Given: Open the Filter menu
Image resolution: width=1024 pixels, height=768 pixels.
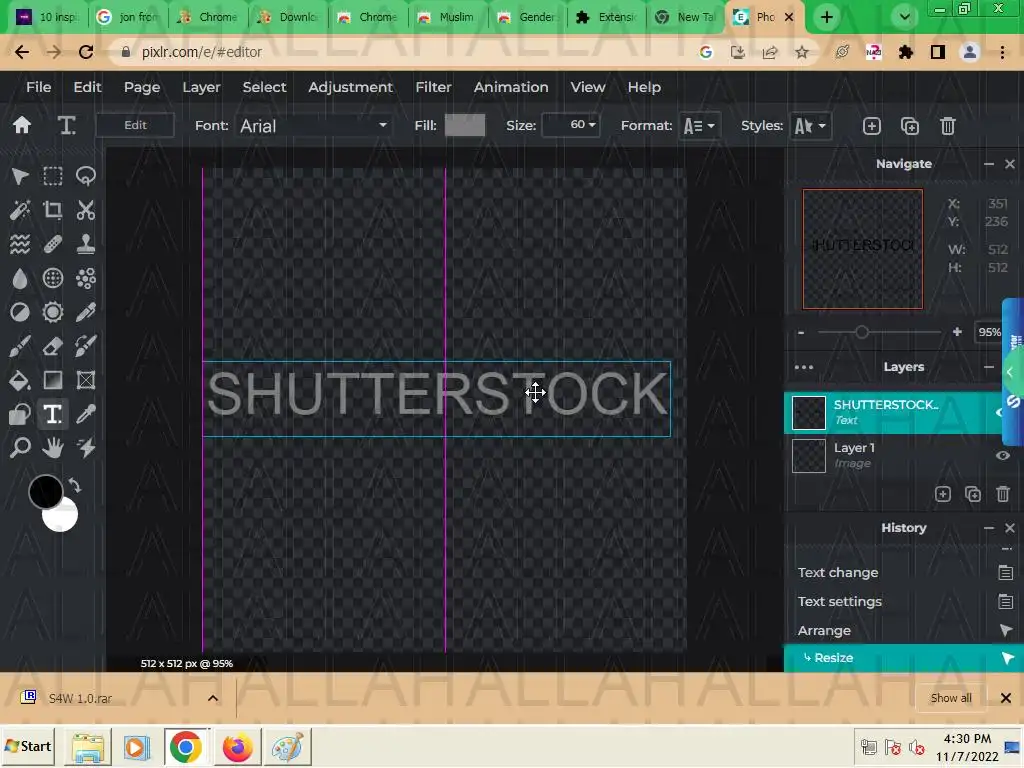Looking at the screenshot, I should pyautogui.click(x=433, y=87).
